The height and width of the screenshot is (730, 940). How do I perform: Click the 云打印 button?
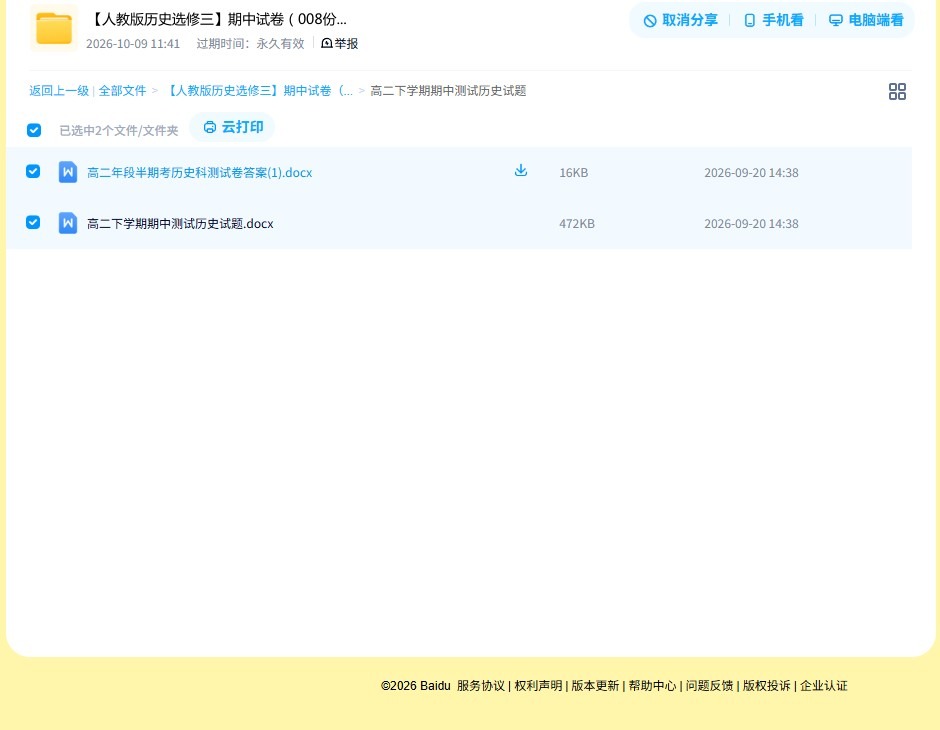click(233, 127)
